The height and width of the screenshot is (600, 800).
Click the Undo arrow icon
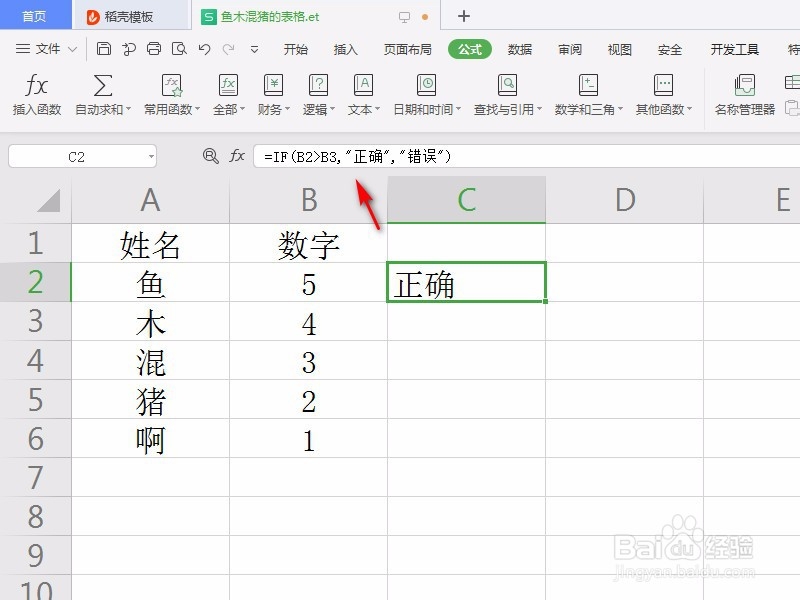click(205, 49)
